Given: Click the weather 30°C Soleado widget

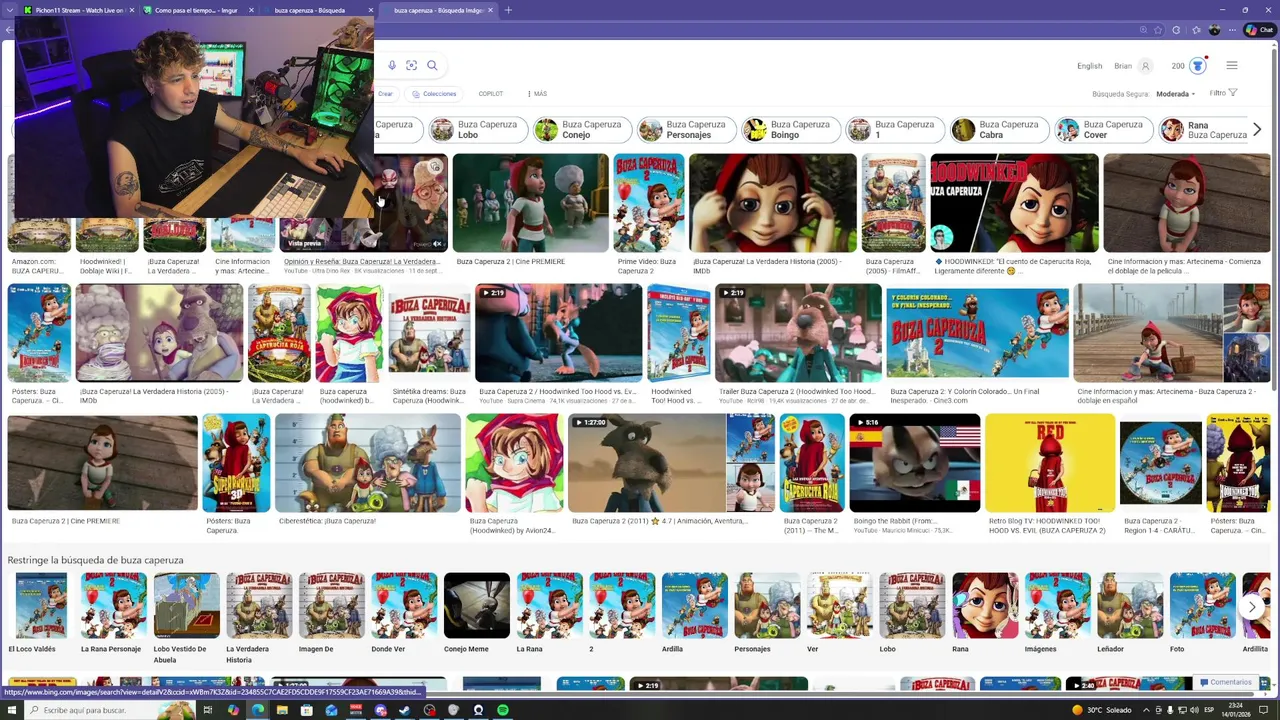Looking at the screenshot, I should click(x=1101, y=710).
